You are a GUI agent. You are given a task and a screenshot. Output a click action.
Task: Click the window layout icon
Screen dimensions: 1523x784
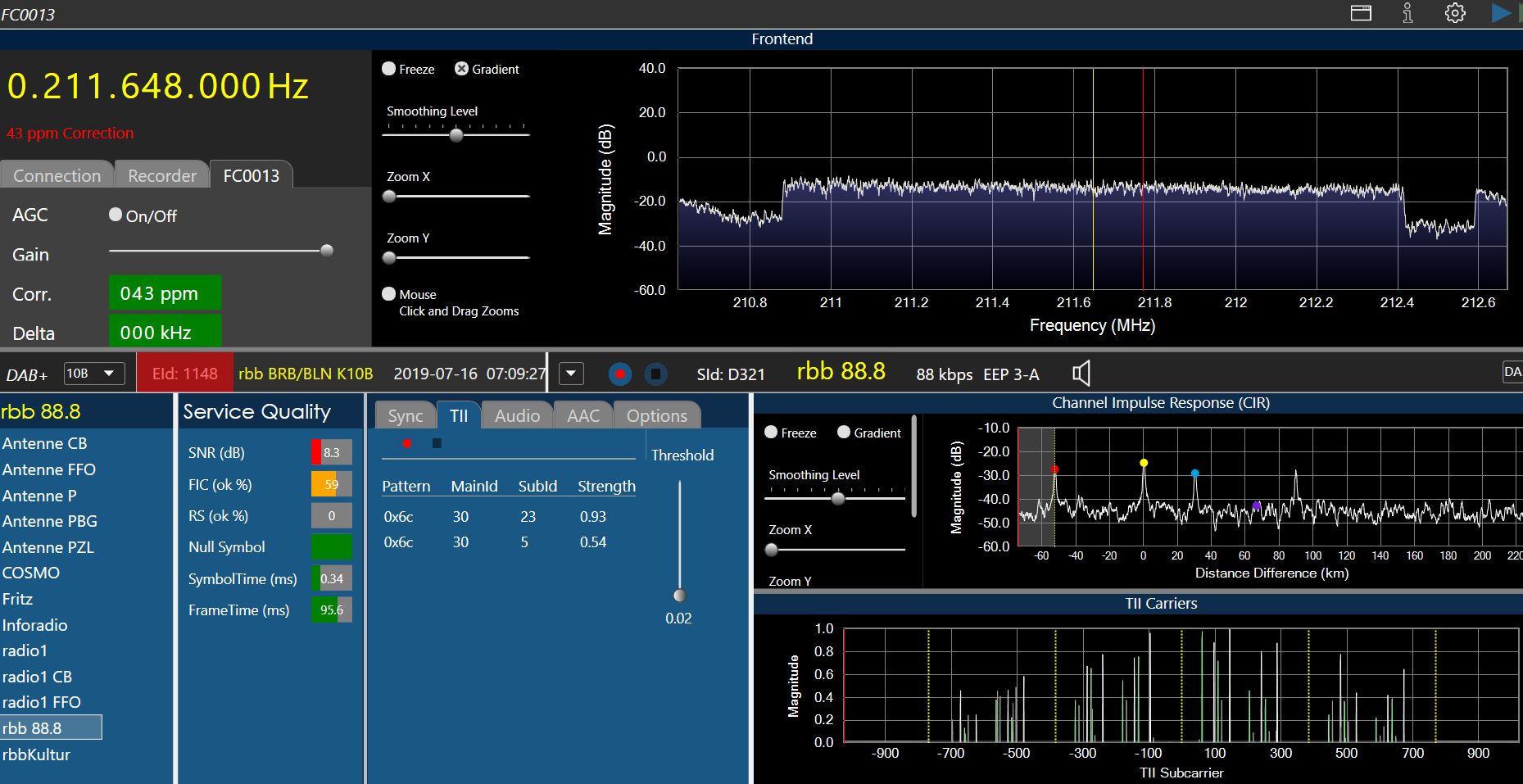click(1361, 13)
